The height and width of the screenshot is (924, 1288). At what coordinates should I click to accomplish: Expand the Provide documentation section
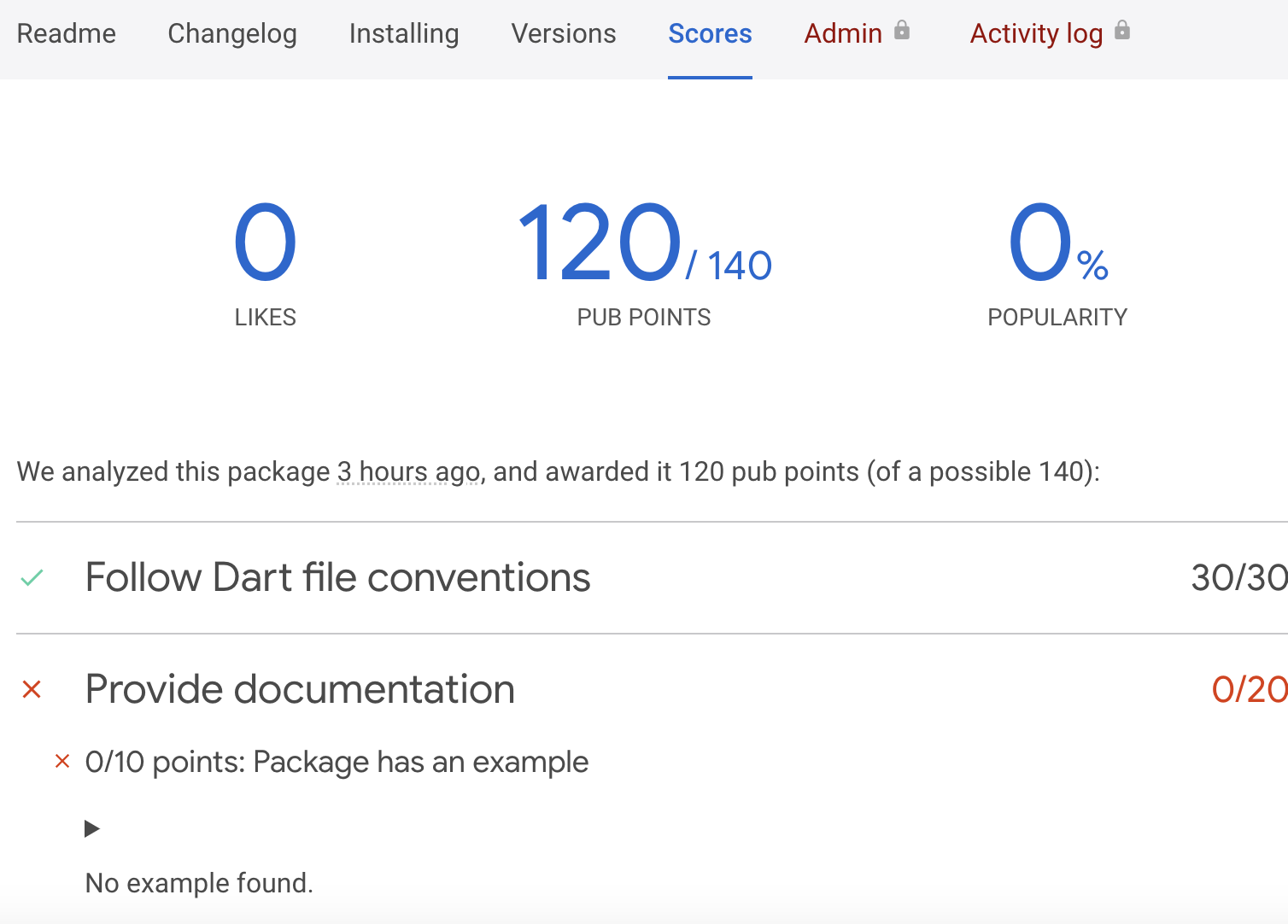click(x=300, y=688)
